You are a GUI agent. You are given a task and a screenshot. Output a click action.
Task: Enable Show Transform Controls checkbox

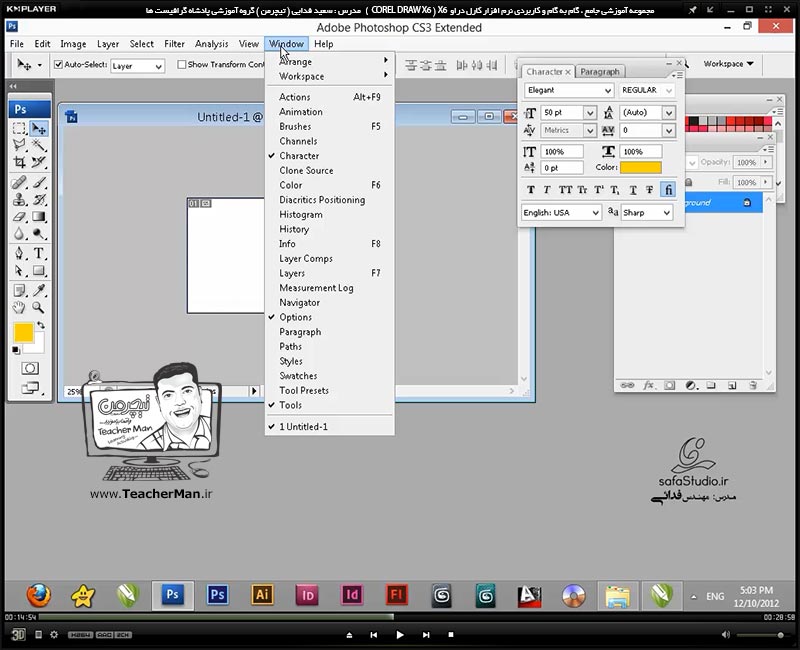click(182, 64)
